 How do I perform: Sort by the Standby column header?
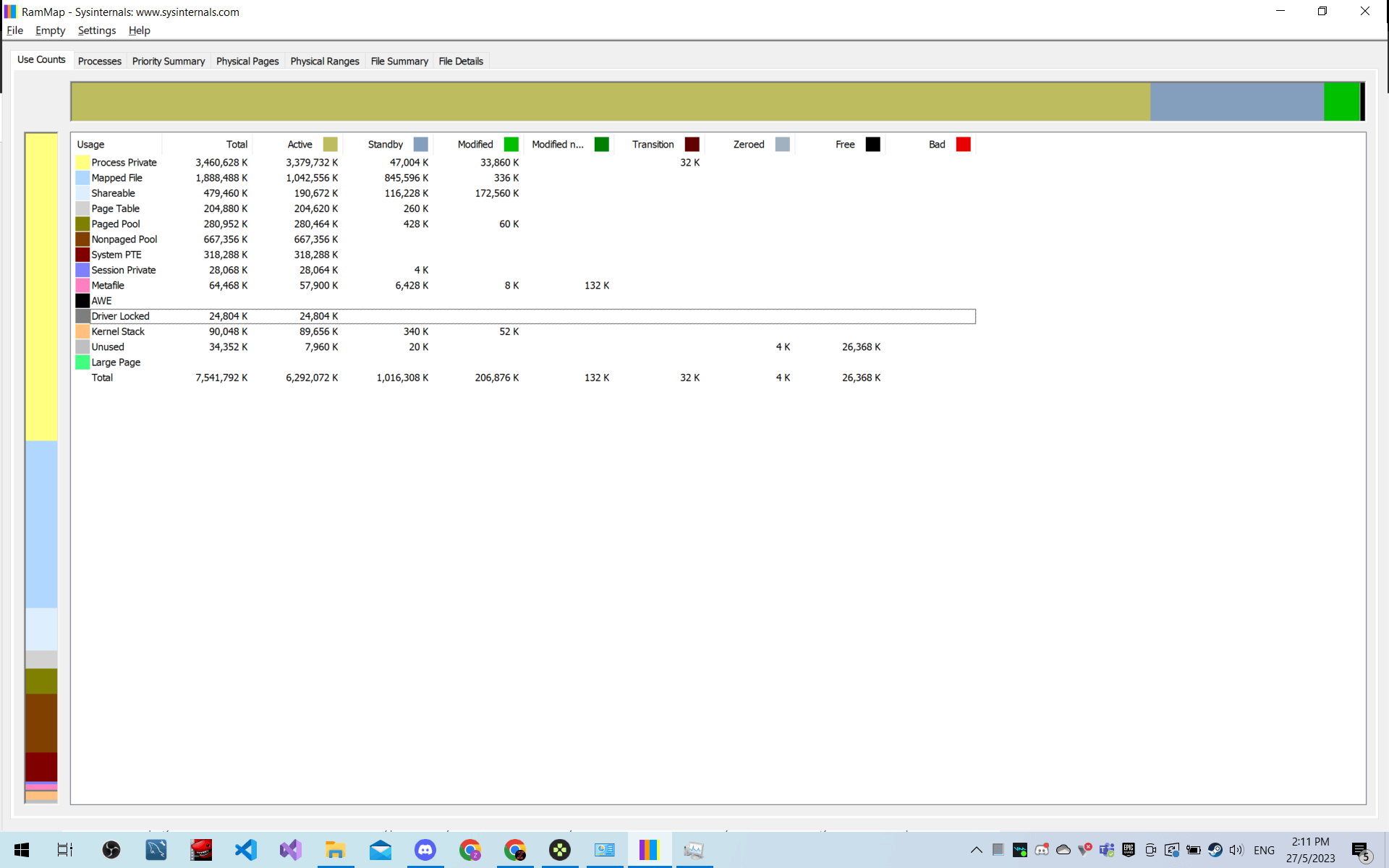tap(386, 145)
